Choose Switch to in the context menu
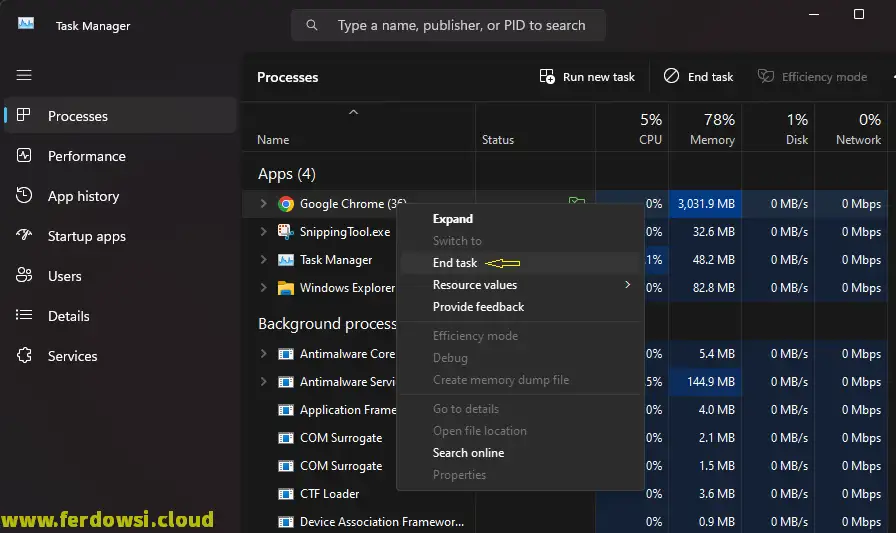 pos(520,241)
